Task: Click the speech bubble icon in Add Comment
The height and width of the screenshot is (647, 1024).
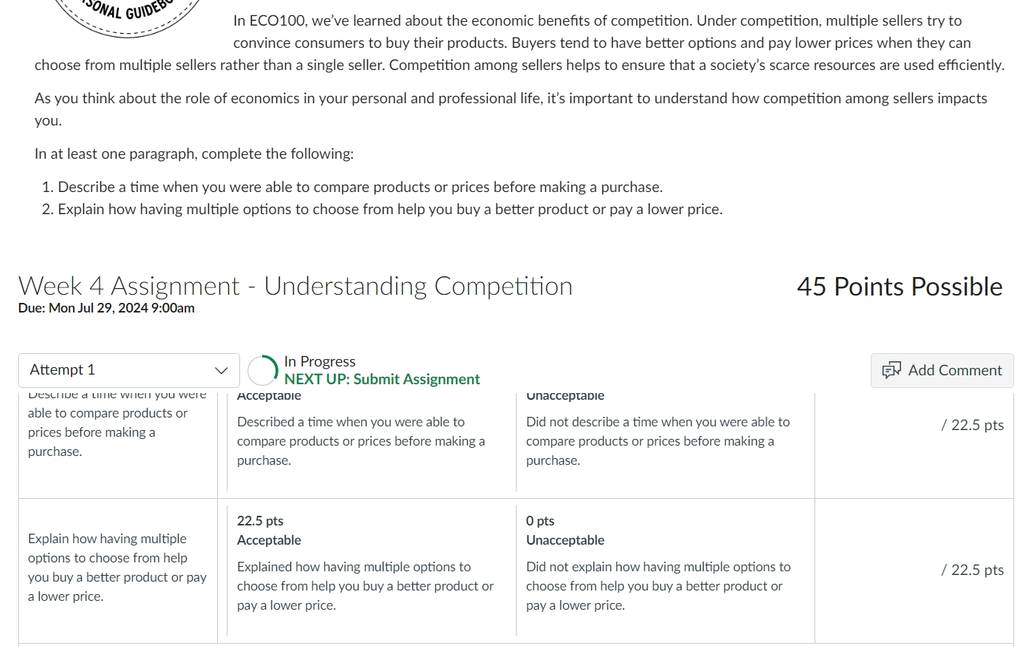Action: [x=891, y=370]
